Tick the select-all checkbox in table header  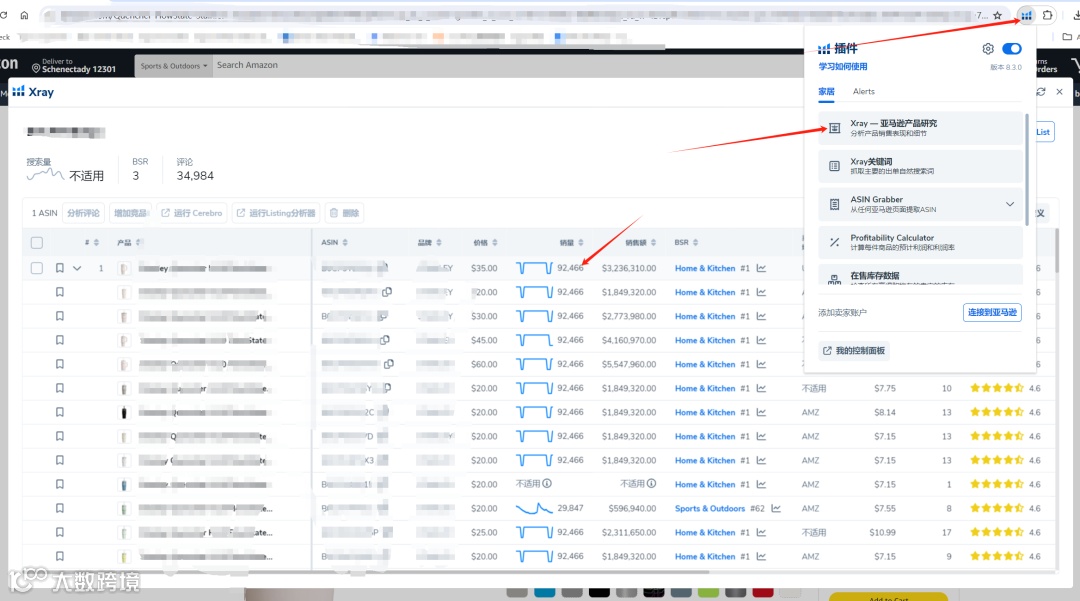pyautogui.click(x=37, y=242)
